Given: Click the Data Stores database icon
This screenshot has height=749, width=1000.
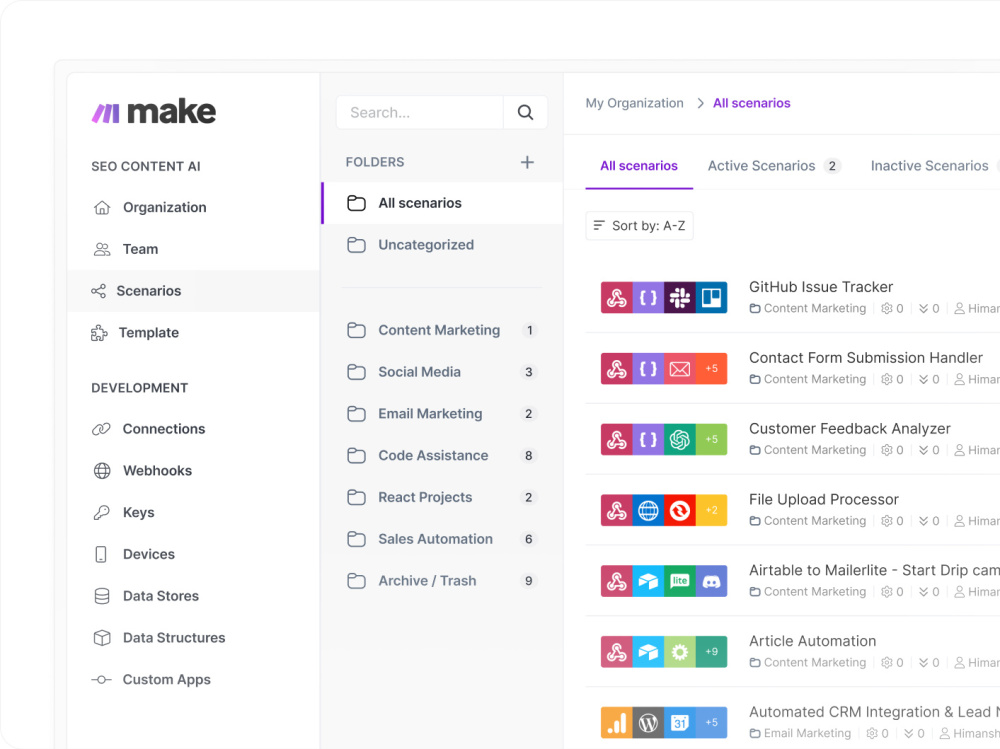Looking at the screenshot, I should 101,596.
